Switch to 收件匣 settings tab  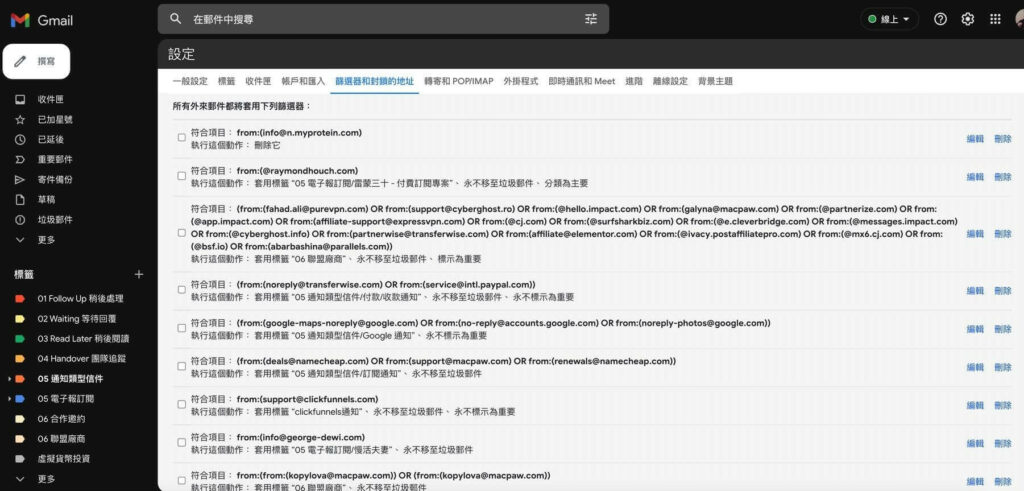(x=258, y=82)
